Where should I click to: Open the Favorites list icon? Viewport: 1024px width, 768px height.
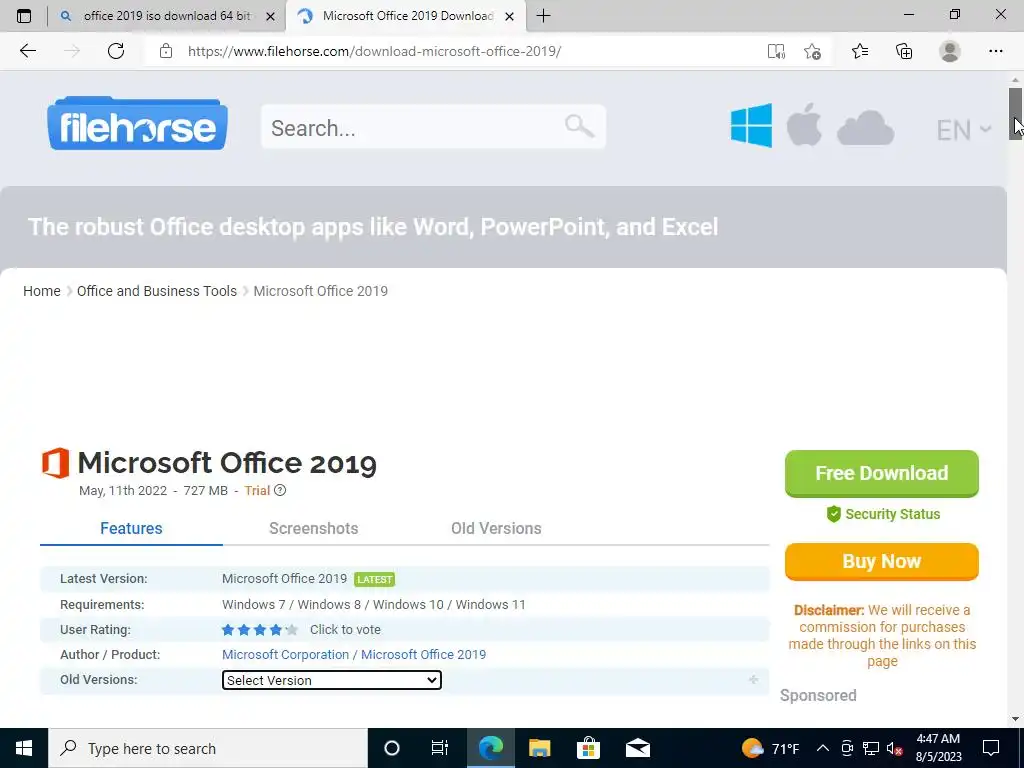[x=860, y=51]
